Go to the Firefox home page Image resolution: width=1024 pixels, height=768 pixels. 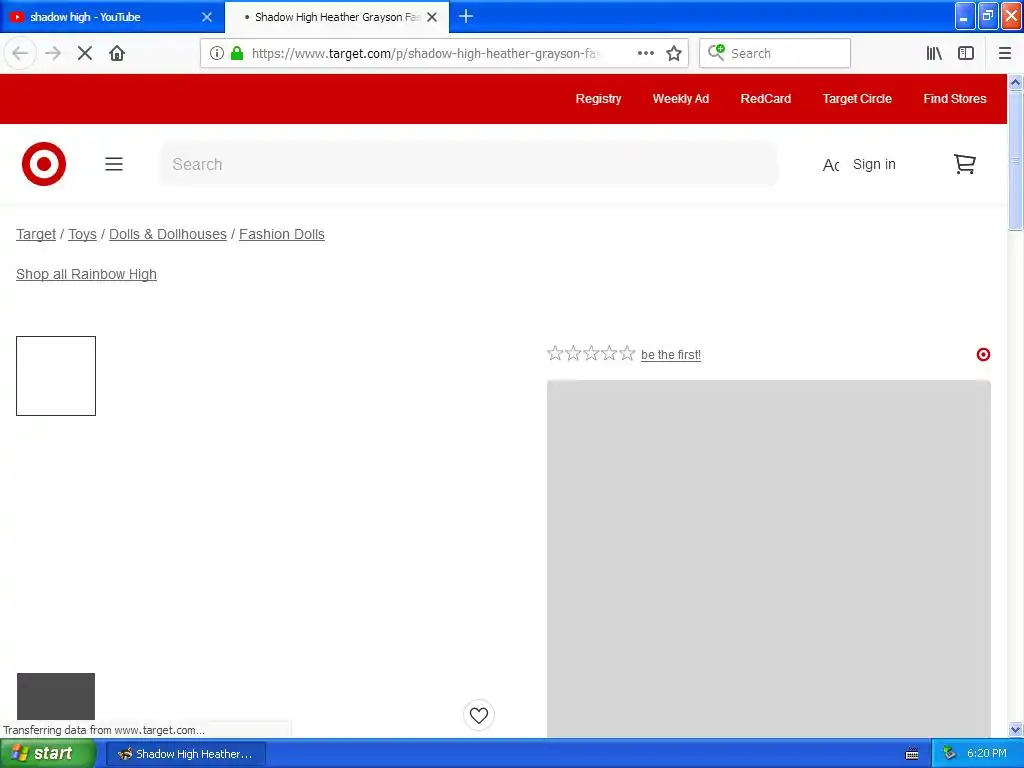(117, 54)
